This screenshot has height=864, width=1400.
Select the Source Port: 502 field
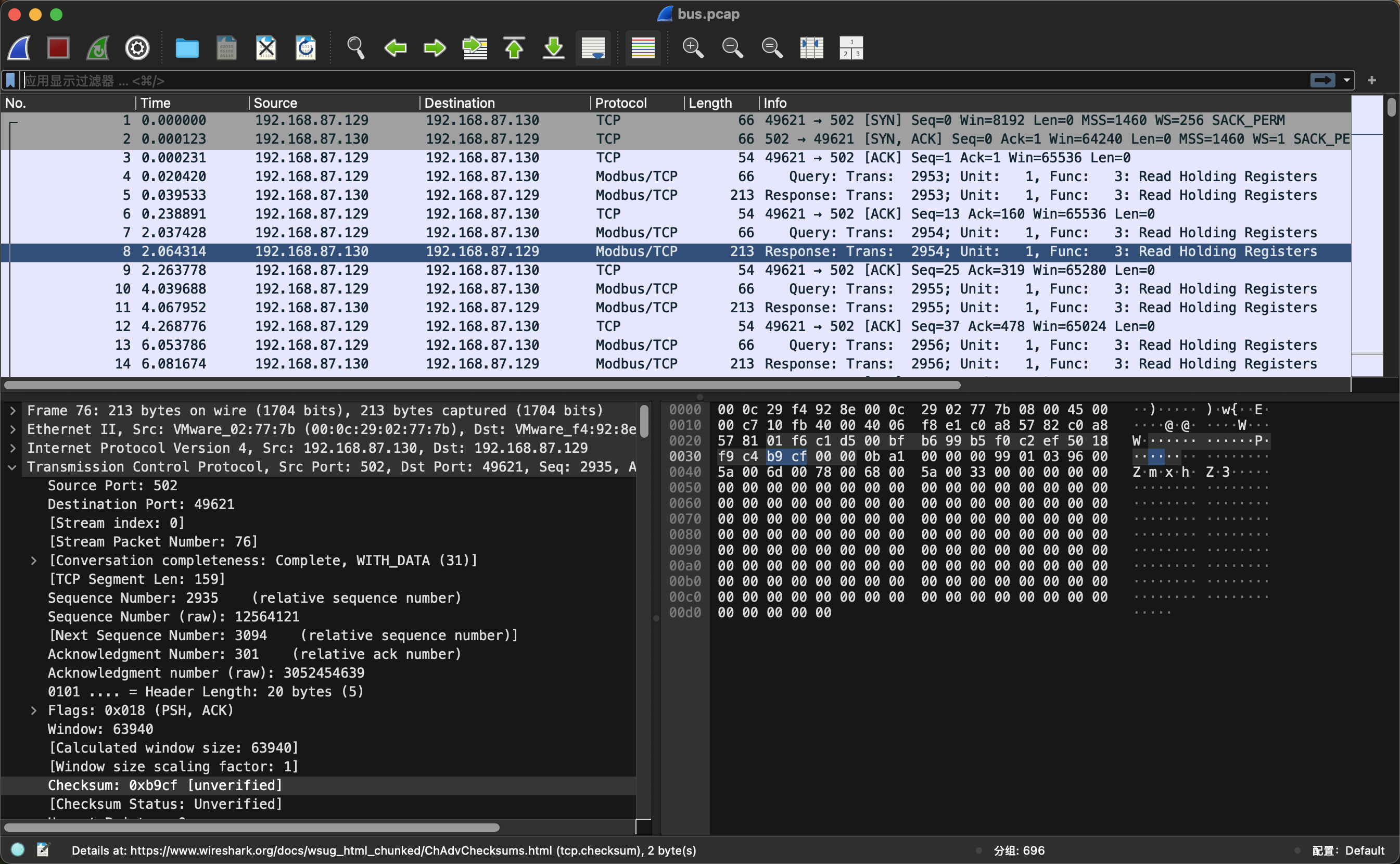112,486
